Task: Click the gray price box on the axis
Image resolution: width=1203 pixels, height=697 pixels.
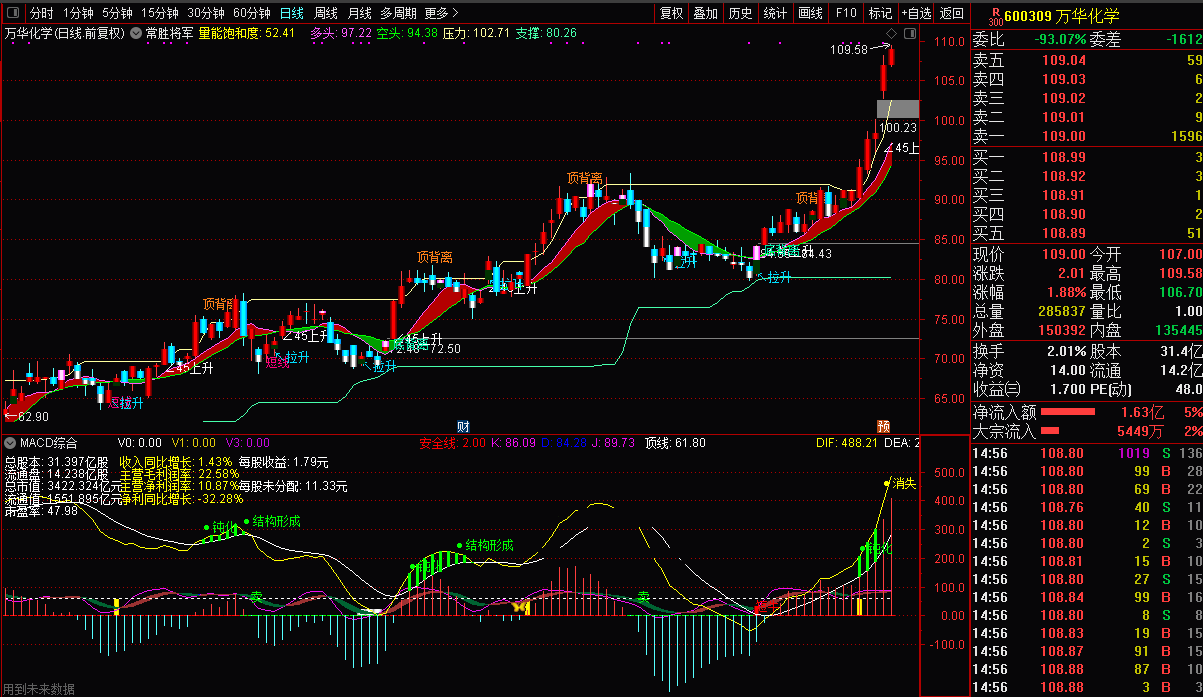Action: [897, 108]
